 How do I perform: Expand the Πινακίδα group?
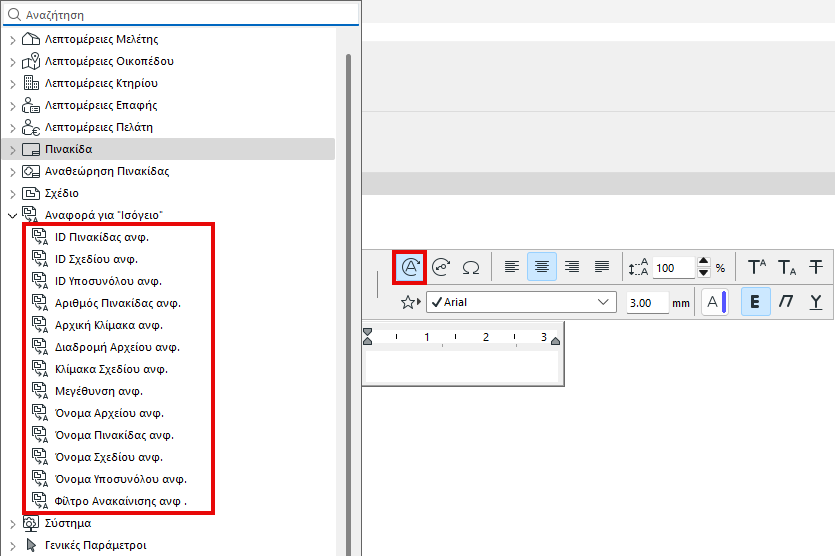[13, 150]
